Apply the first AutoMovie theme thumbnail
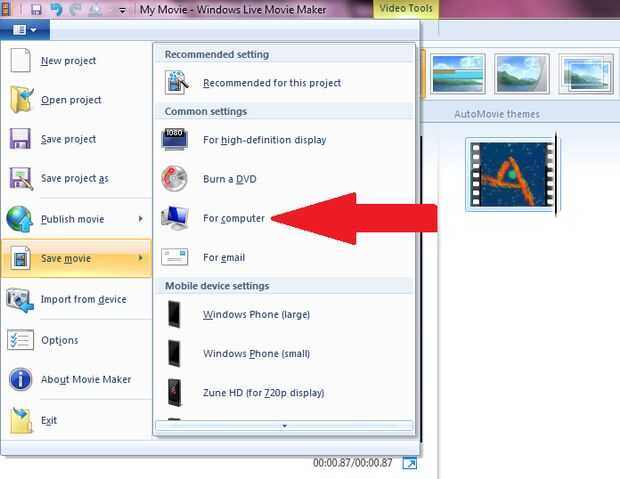The image size is (620, 479). click(x=458, y=74)
